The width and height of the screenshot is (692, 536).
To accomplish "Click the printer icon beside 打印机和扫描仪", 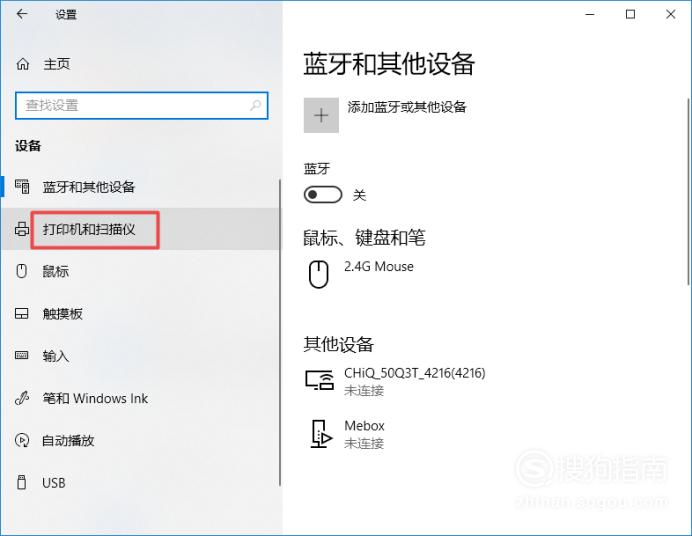I will coord(22,229).
